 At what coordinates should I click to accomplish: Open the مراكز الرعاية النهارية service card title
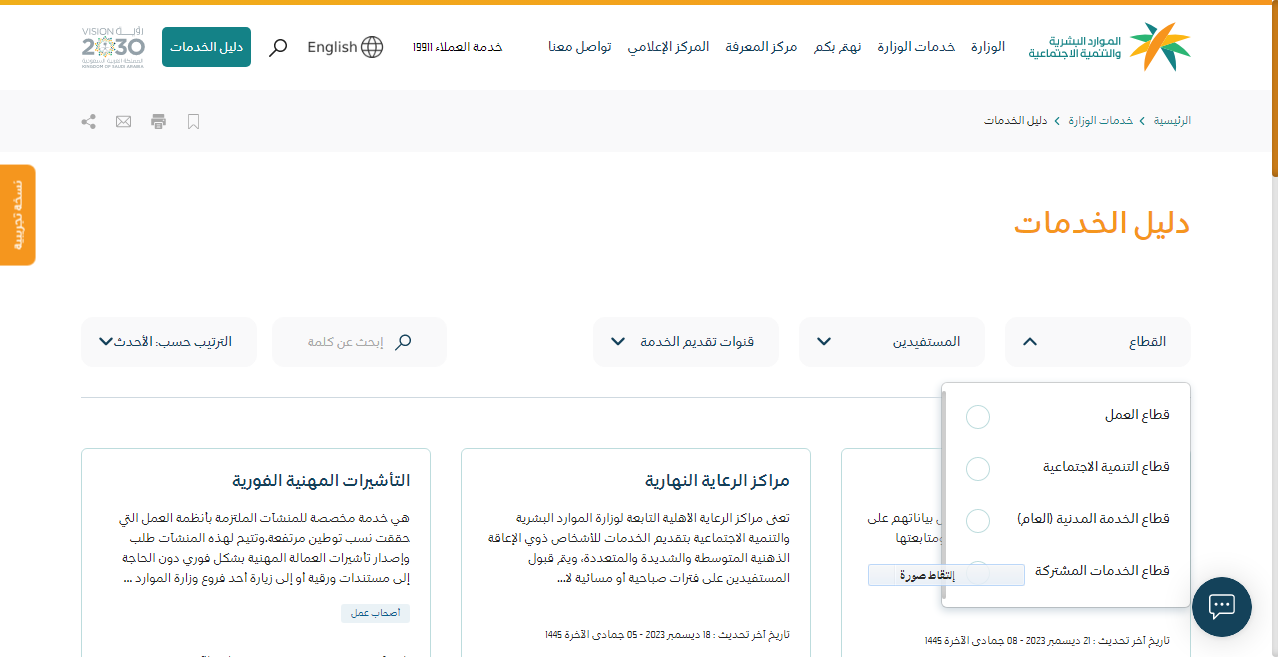(716, 481)
